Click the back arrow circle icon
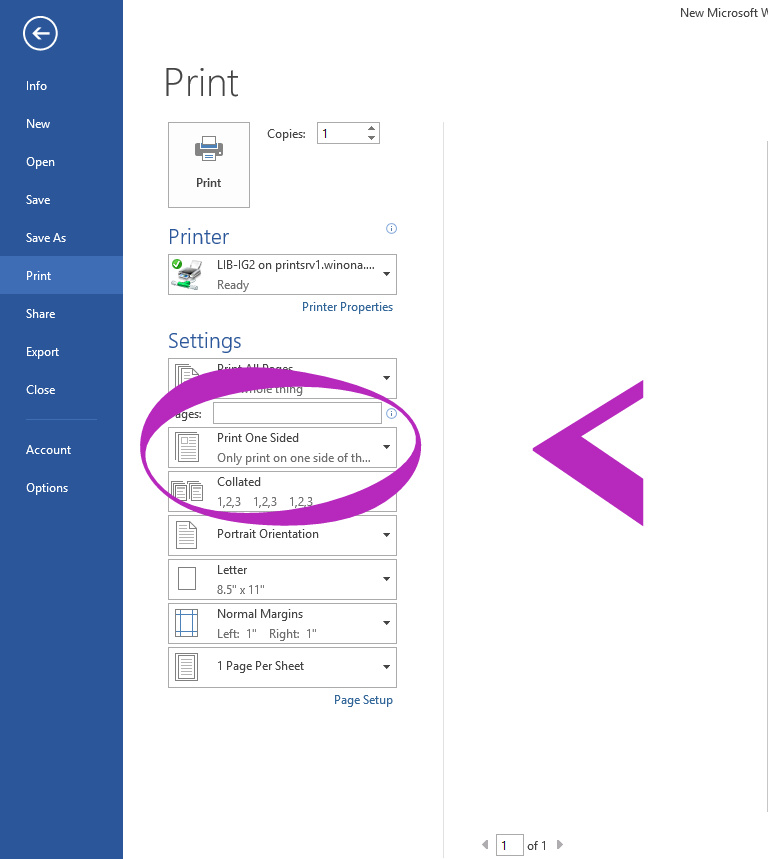The height and width of the screenshot is (859, 768). (x=40, y=34)
